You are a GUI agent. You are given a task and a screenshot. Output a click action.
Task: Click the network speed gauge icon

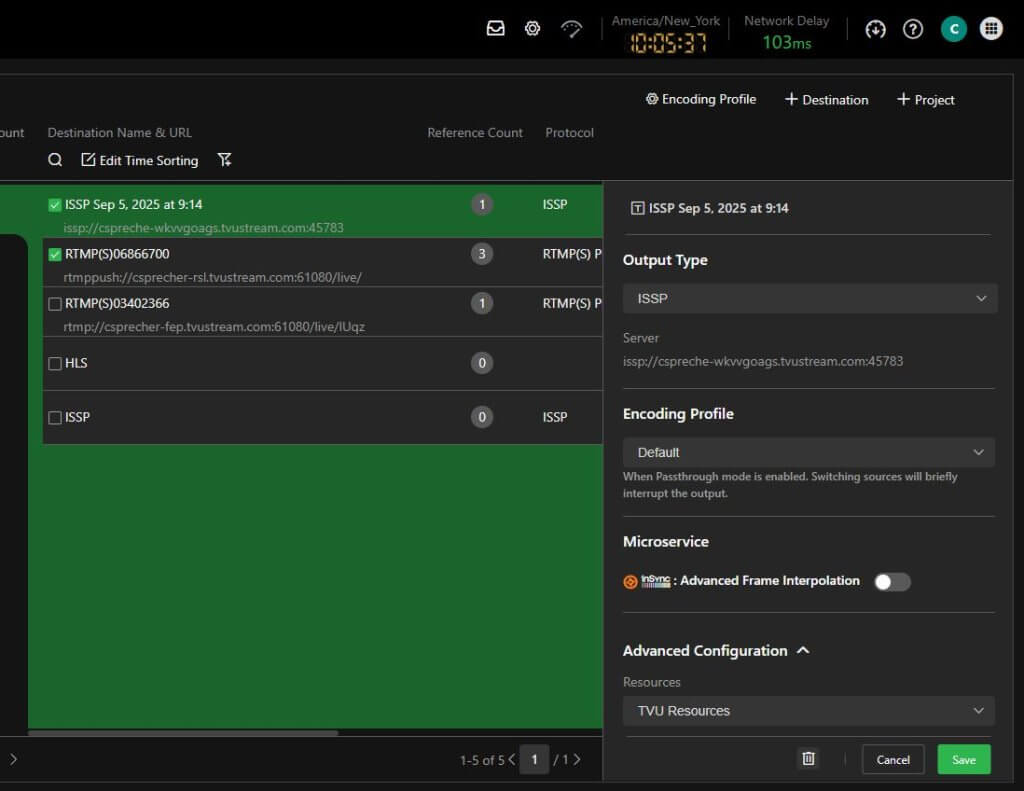[571, 29]
